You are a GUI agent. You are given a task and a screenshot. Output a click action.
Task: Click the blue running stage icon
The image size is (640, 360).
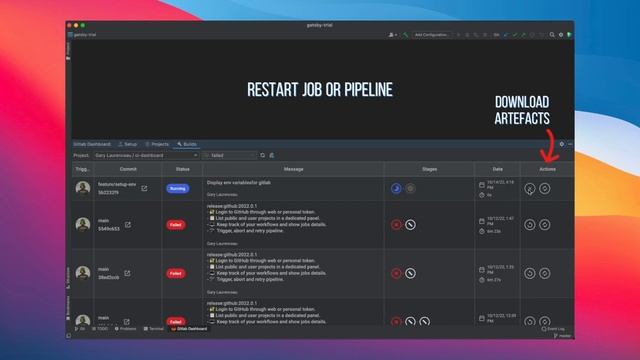(x=396, y=188)
